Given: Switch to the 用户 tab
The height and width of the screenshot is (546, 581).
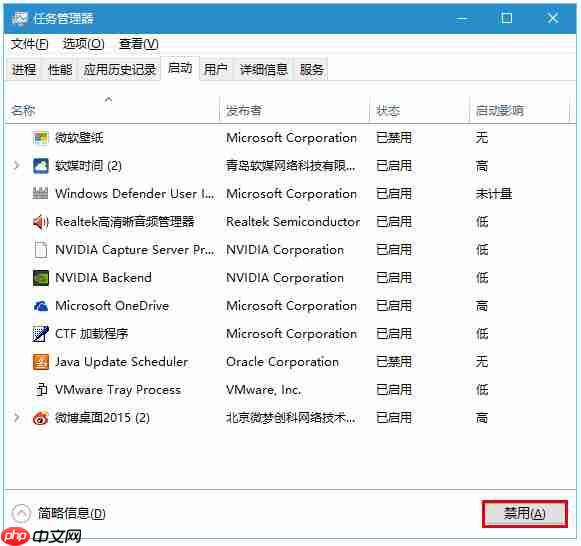Looking at the screenshot, I should point(216,69).
